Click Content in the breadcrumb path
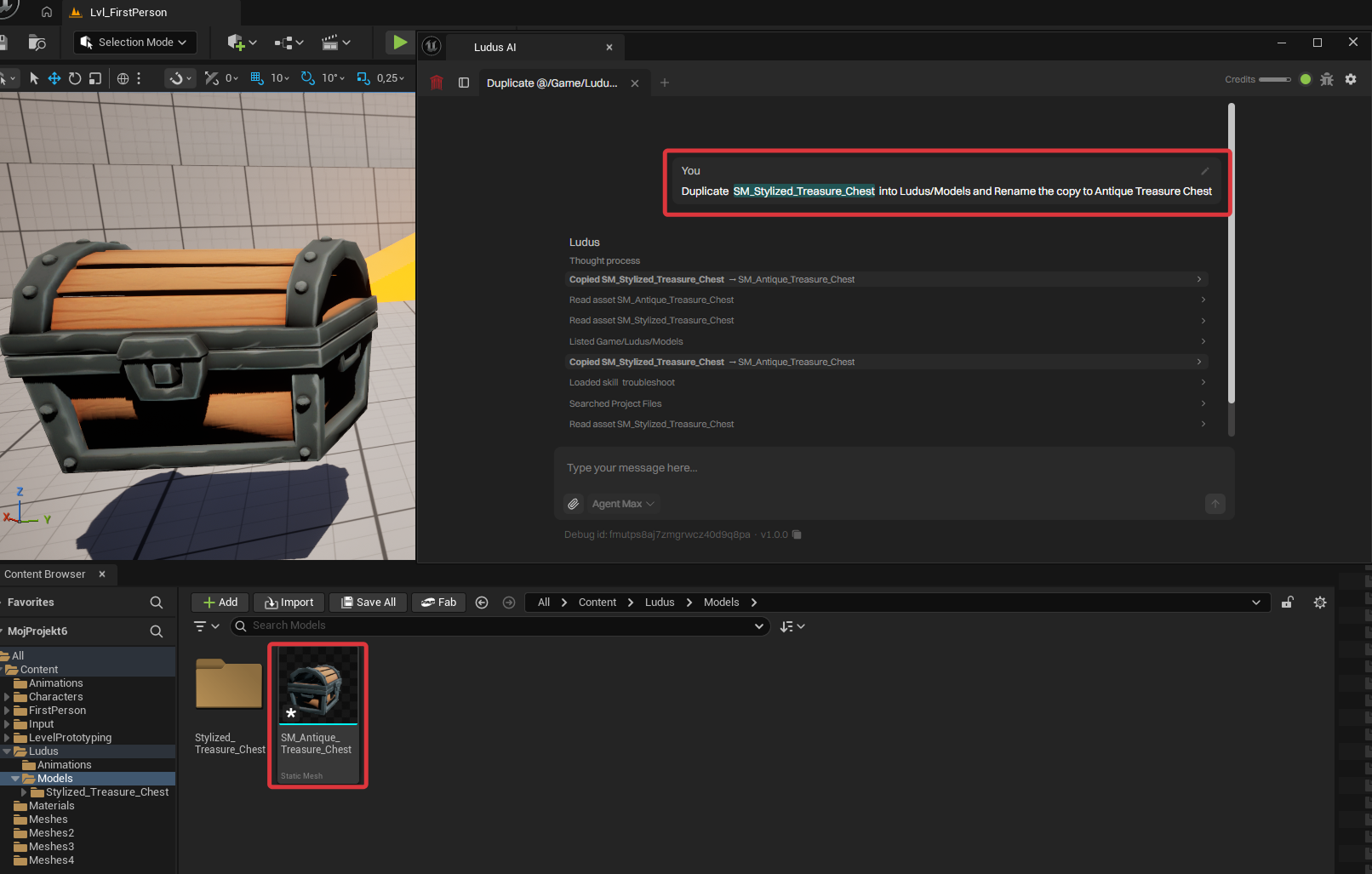The width and height of the screenshot is (1372, 874). [597, 603]
